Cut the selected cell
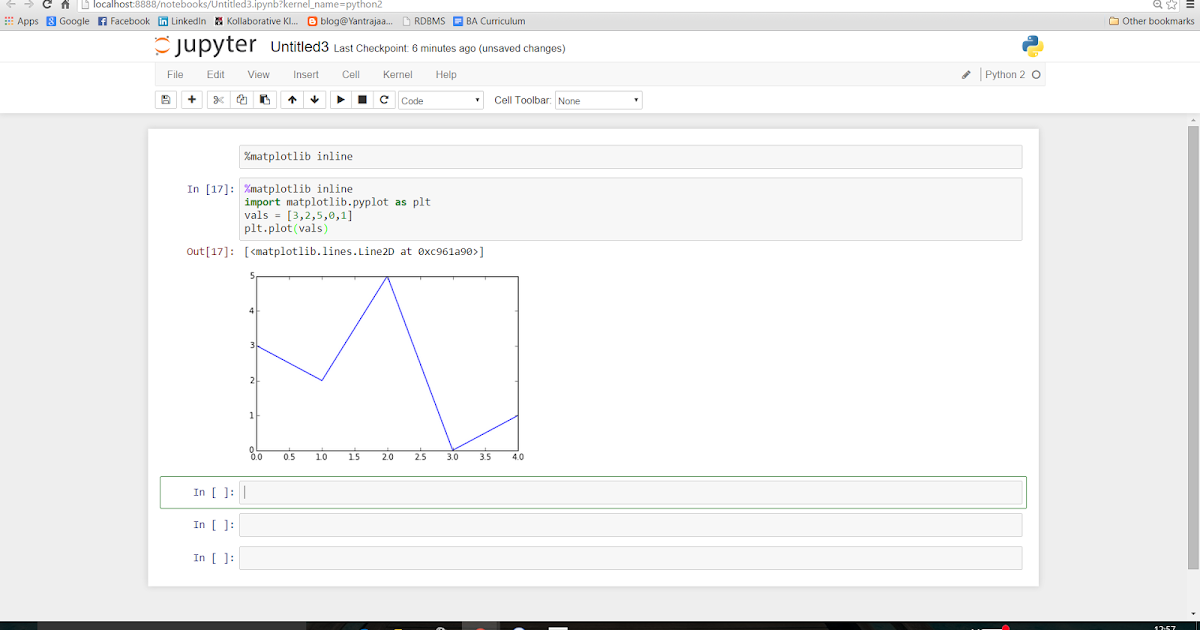The height and width of the screenshot is (630, 1200). click(217, 99)
